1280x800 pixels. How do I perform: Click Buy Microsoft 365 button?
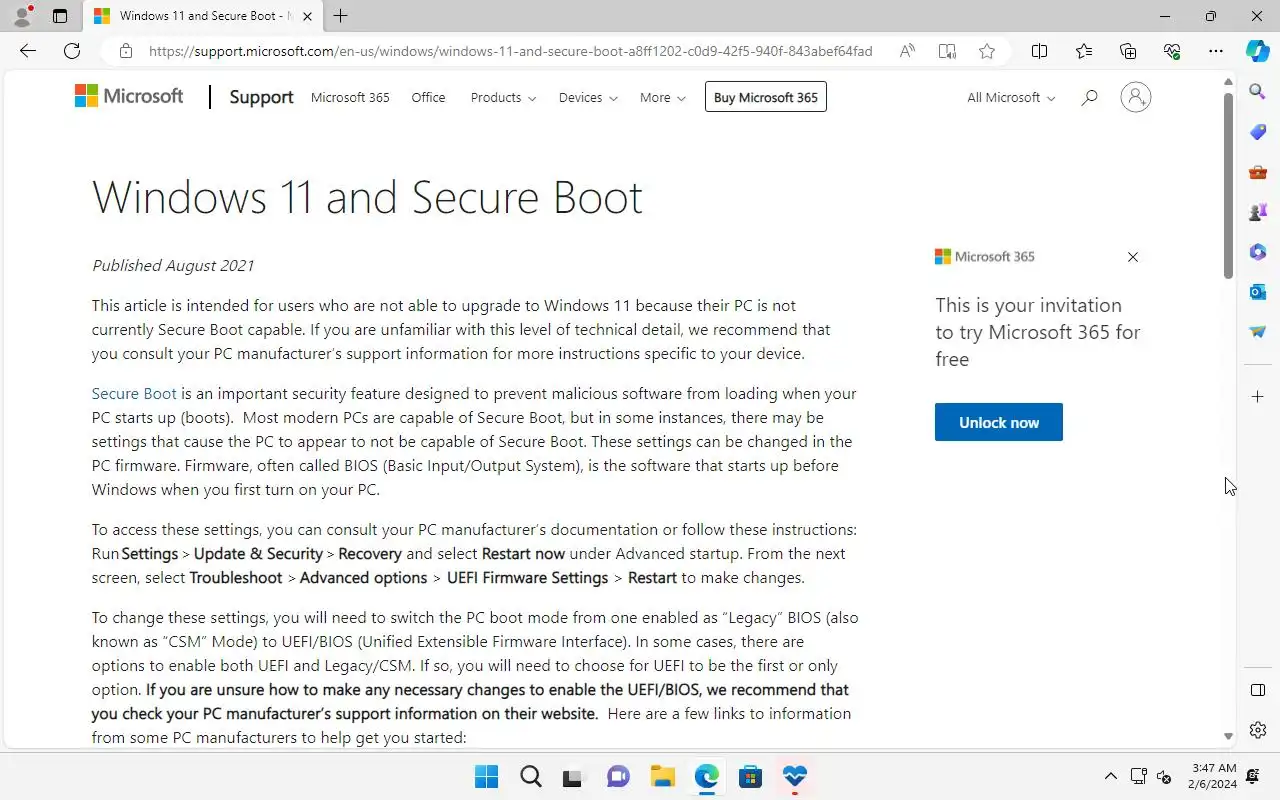point(766,97)
